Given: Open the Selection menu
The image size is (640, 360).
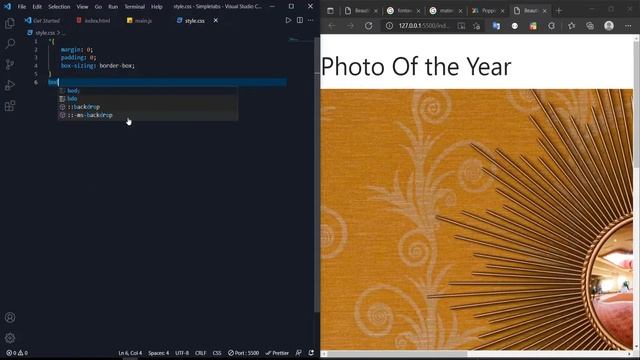Looking at the screenshot, I should tap(59, 7).
